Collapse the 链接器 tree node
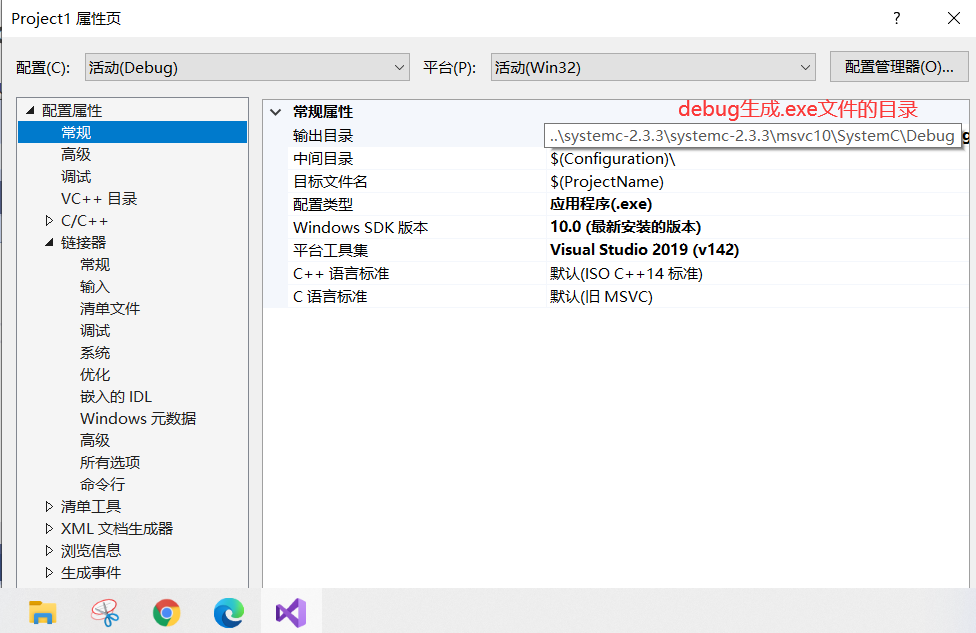This screenshot has width=976, height=633. tap(47, 242)
